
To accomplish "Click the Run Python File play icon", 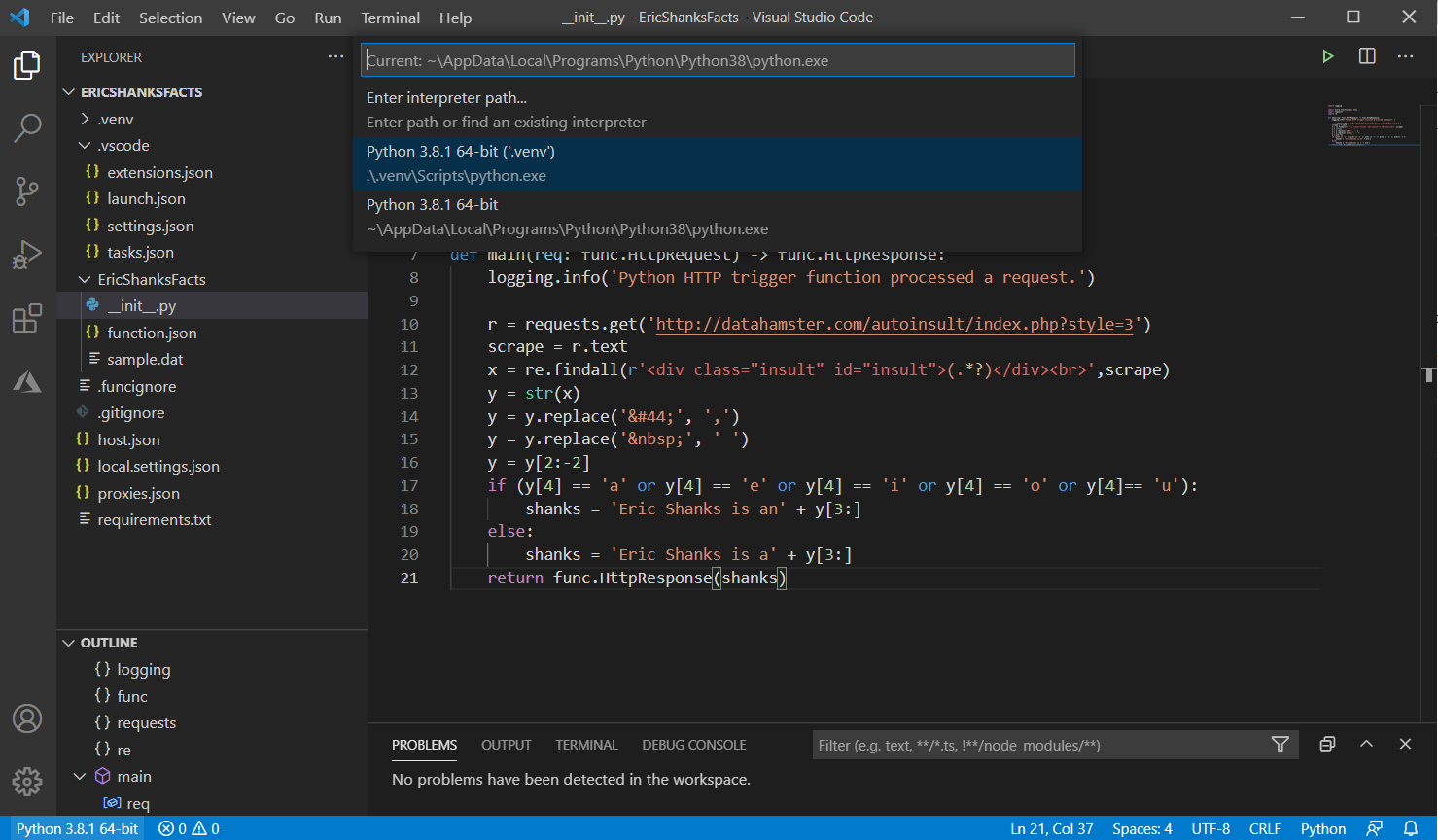I will coord(1327,56).
